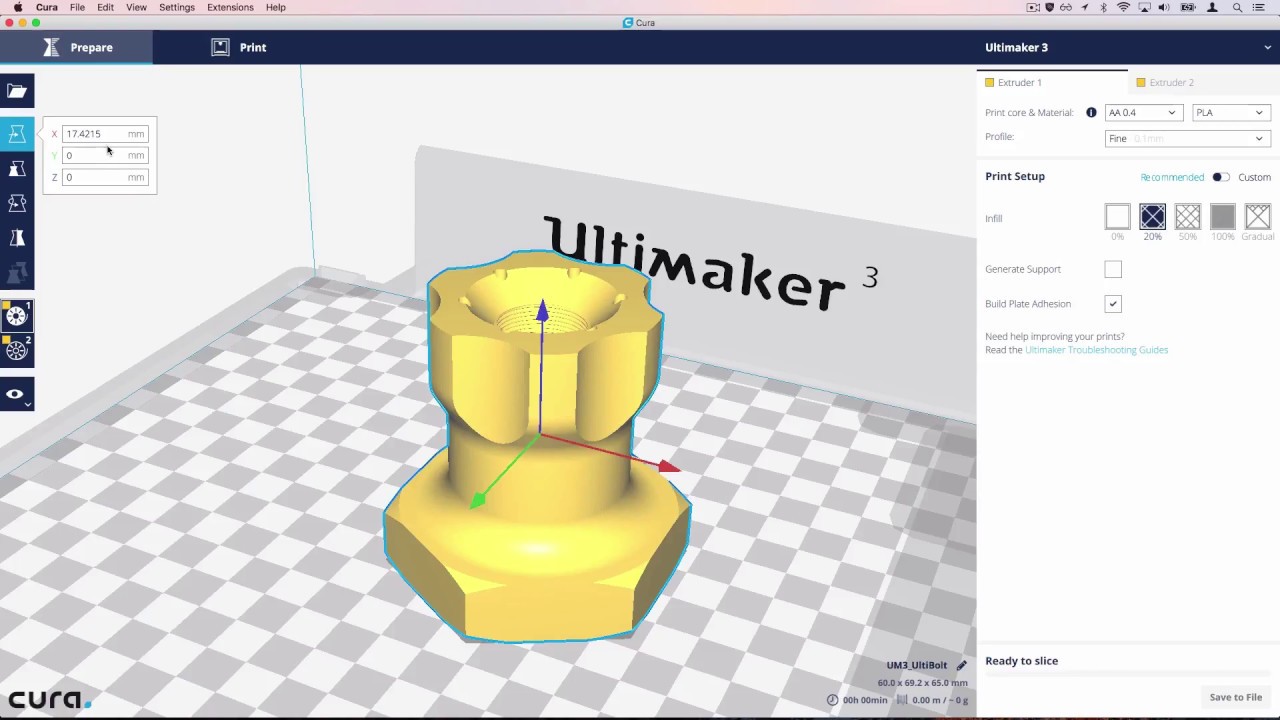The height and width of the screenshot is (720, 1280).
Task: Select the Rotate tool
Action: tap(16, 203)
